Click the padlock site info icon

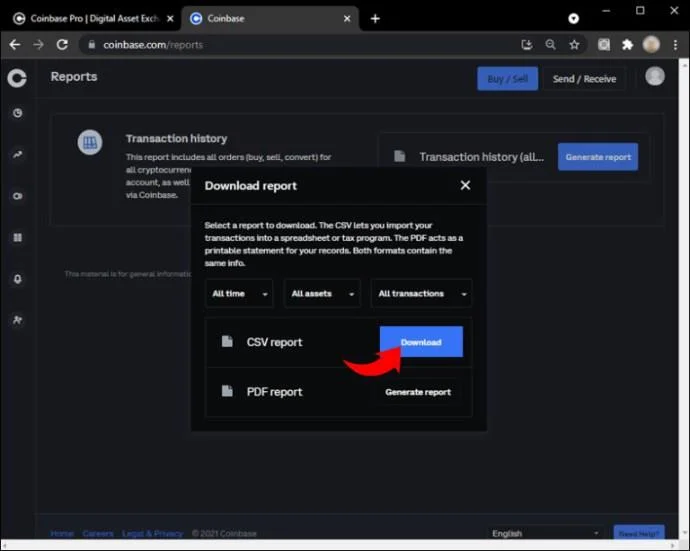[92, 44]
